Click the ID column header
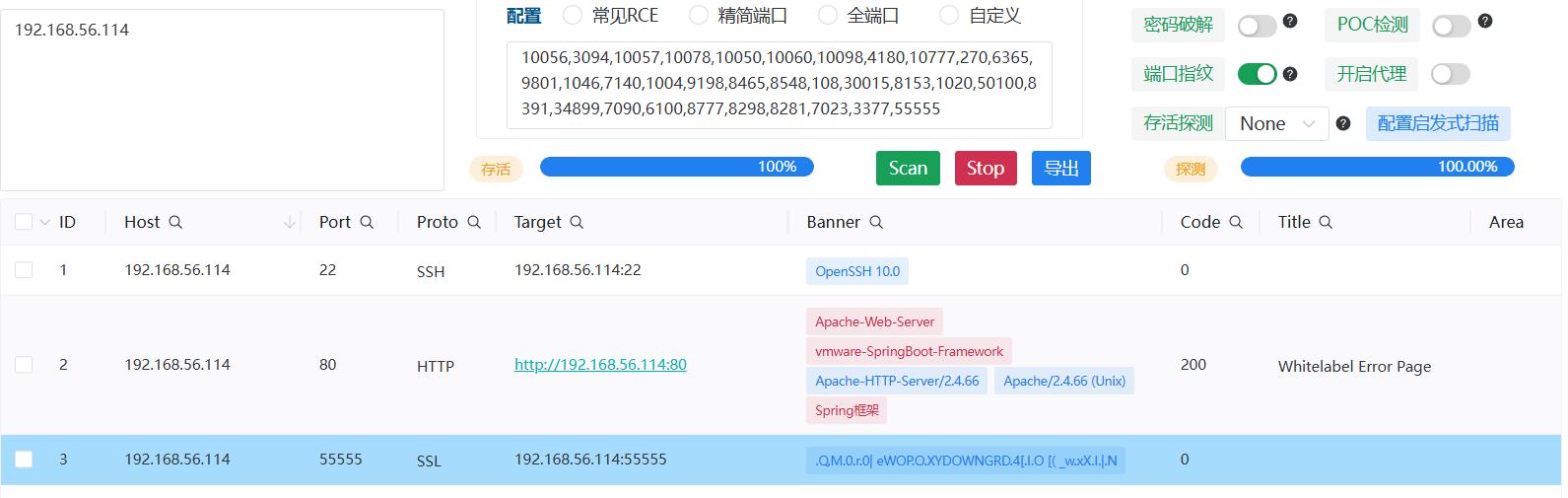The height and width of the screenshot is (498, 1568). (x=67, y=222)
